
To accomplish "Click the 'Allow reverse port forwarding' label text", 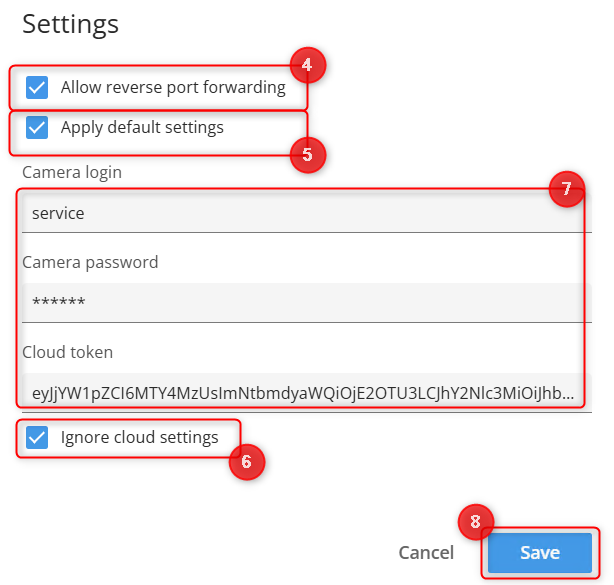I will coord(173,88).
